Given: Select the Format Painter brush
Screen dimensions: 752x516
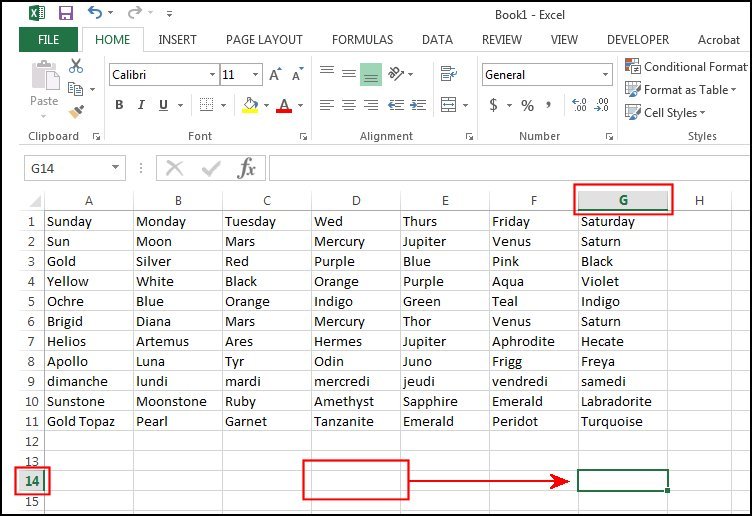Looking at the screenshot, I should click(x=76, y=112).
